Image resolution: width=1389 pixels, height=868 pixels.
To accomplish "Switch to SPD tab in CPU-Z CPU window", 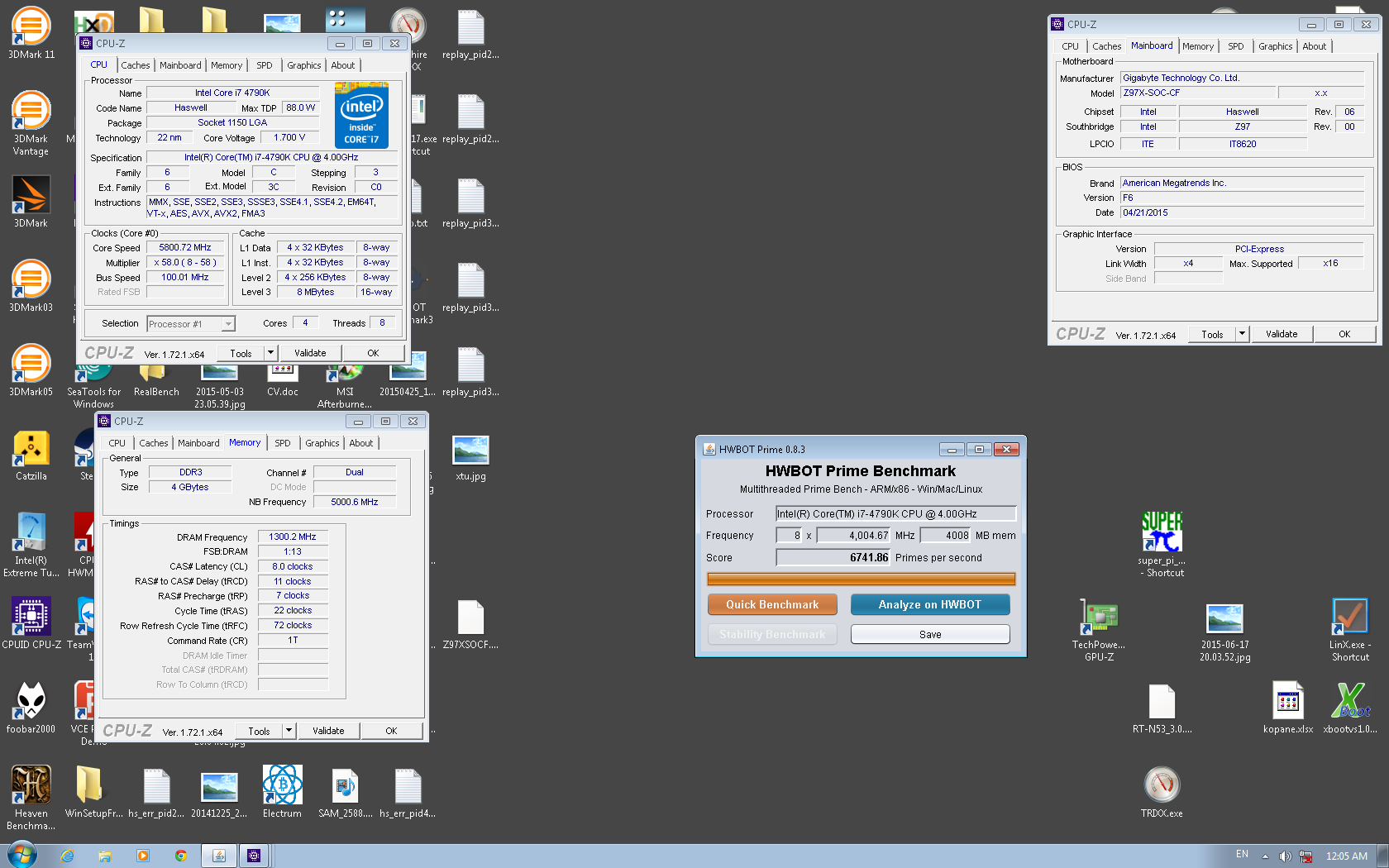I will 265,65.
